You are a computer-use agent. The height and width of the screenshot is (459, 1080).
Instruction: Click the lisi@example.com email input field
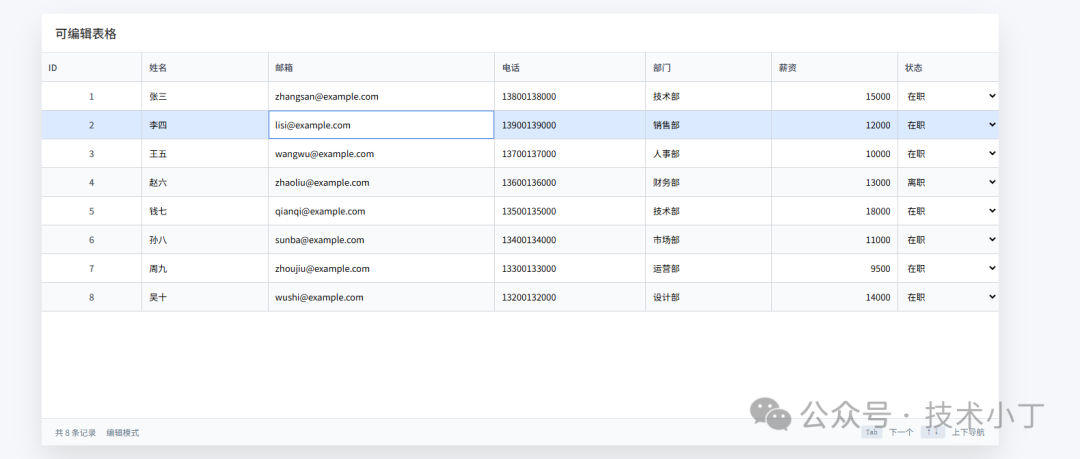[x=381, y=125]
